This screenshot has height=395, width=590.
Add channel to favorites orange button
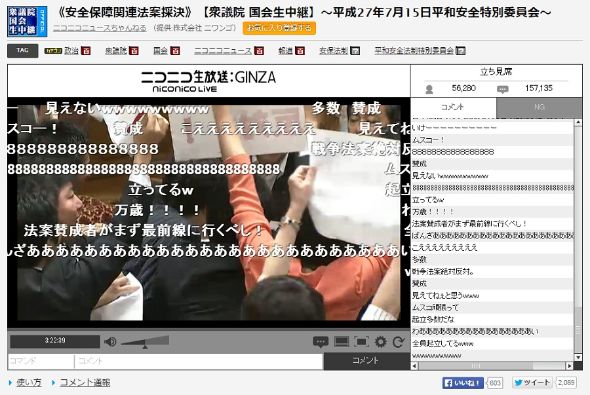pos(279,28)
